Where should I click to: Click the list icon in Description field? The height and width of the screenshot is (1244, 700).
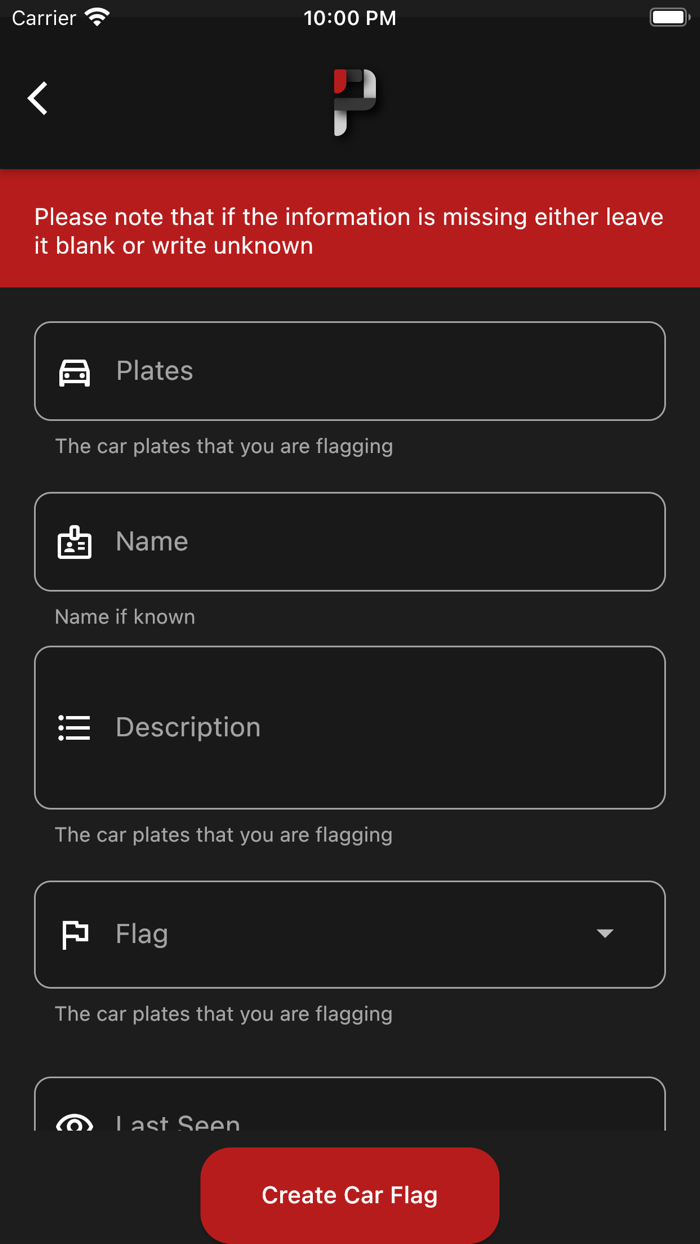coord(74,727)
